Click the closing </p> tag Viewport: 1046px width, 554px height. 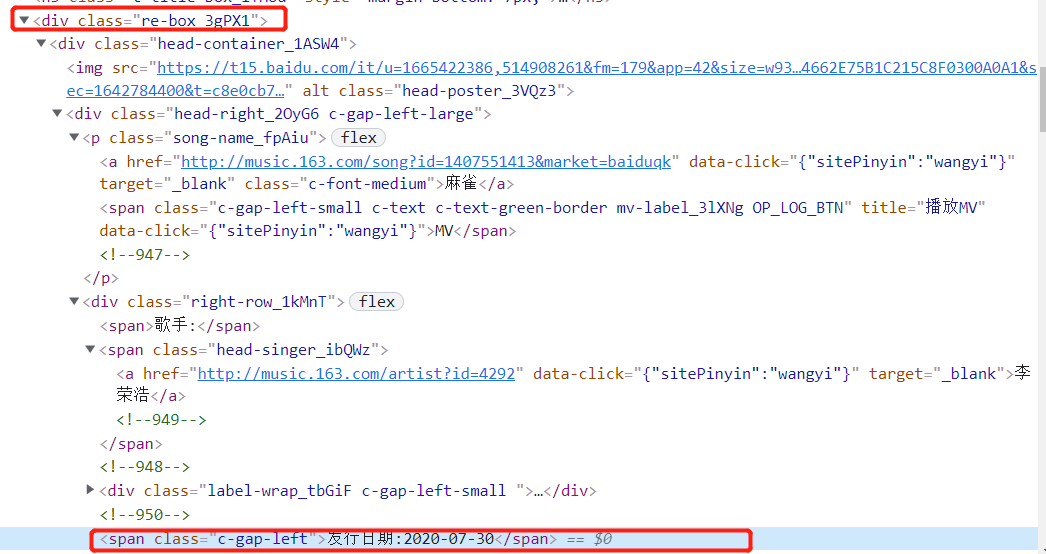[101, 278]
